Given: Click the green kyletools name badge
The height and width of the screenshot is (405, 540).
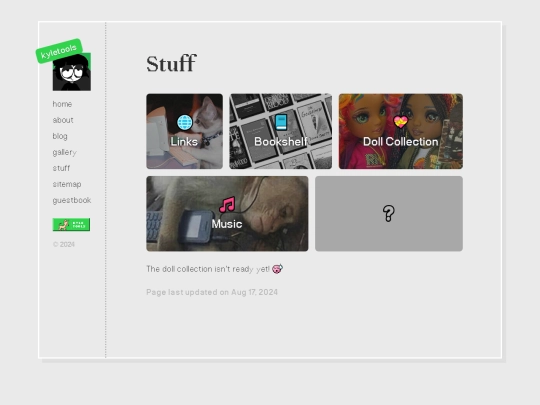Looking at the screenshot, I should point(59,51).
